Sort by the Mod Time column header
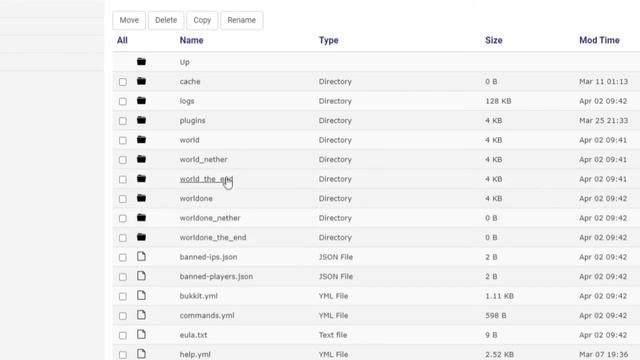The height and width of the screenshot is (360, 640). tap(599, 40)
